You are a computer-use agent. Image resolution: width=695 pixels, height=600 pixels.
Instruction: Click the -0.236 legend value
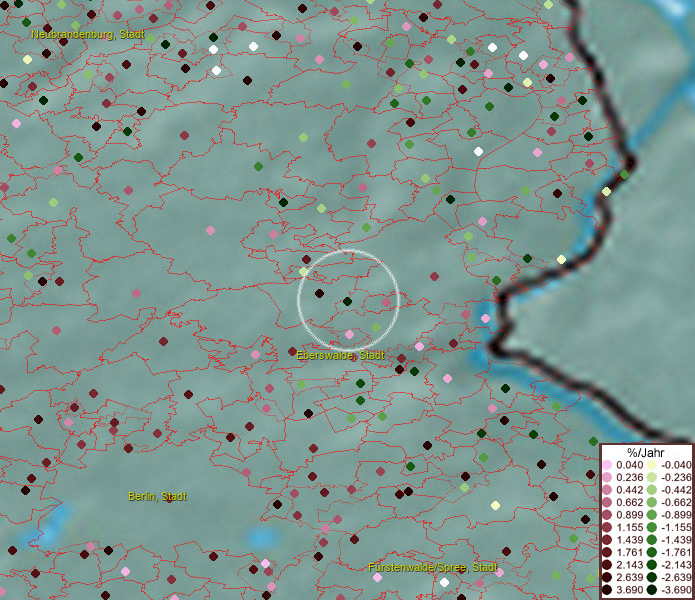676,477
